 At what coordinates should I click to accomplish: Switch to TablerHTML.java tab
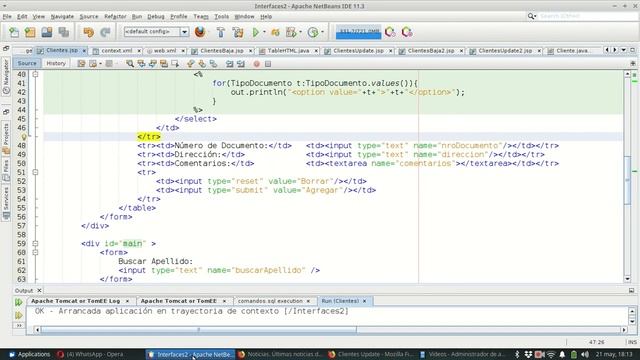pyautogui.click(x=288, y=51)
